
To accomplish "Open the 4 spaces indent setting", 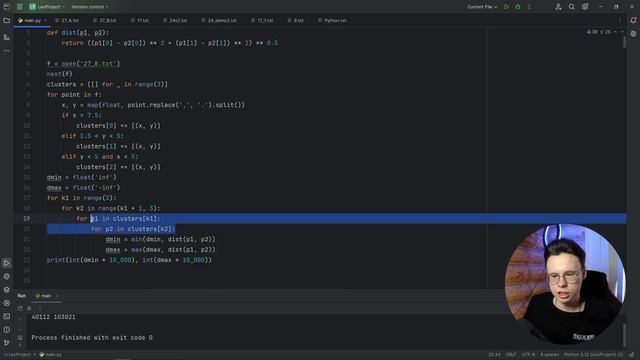I will (549, 355).
